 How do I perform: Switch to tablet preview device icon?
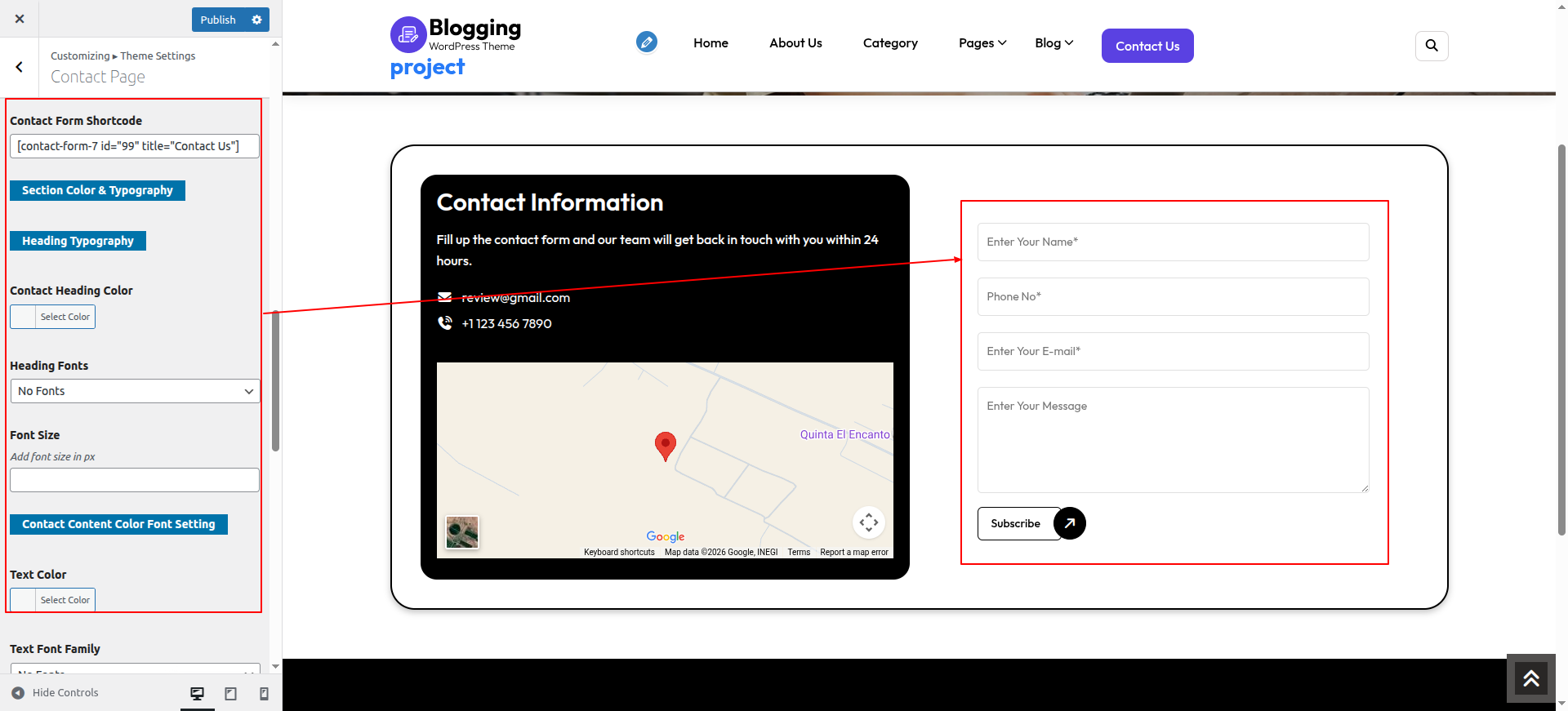pos(231,693)
